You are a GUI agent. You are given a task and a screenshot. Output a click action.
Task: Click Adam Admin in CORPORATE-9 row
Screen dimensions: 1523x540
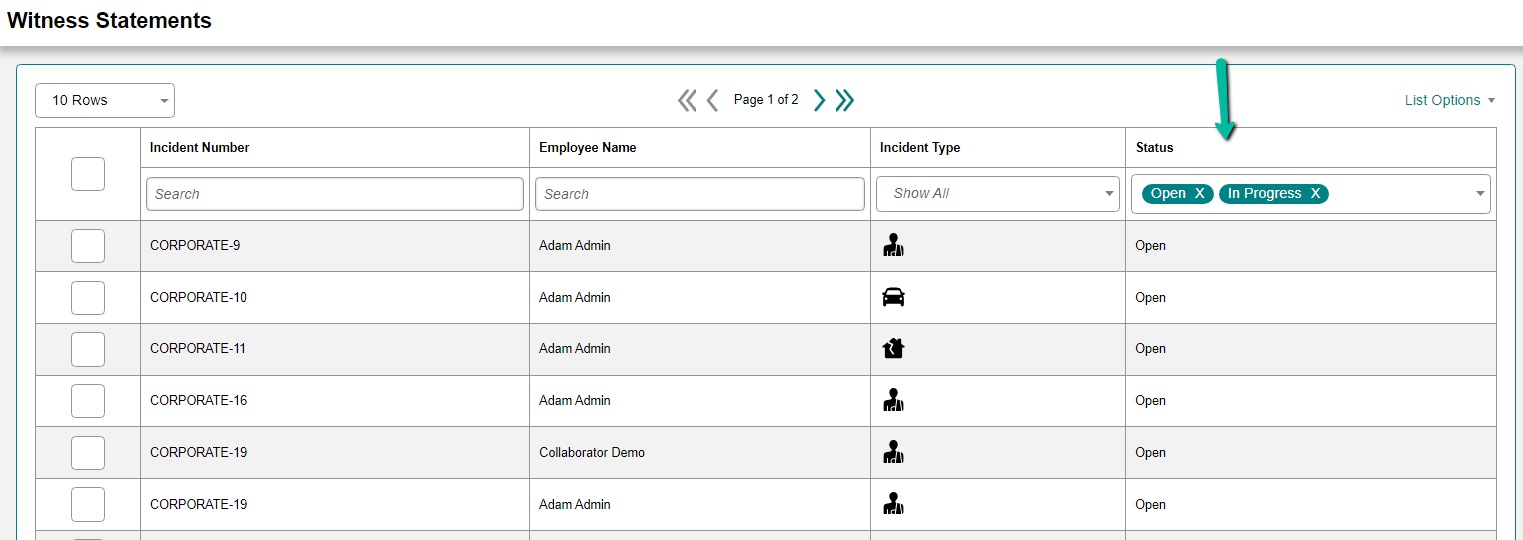pyautogui.click(x=575, y=245)
